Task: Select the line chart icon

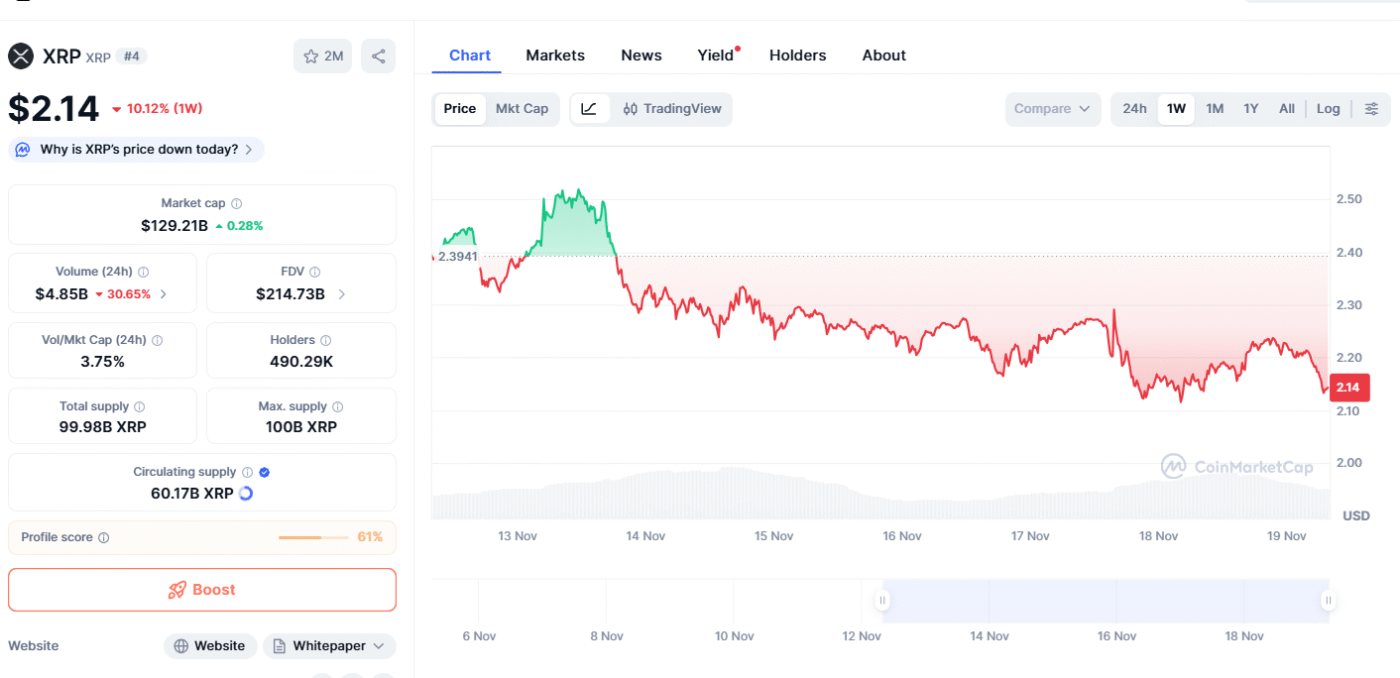Action: [x=589, y=109]
